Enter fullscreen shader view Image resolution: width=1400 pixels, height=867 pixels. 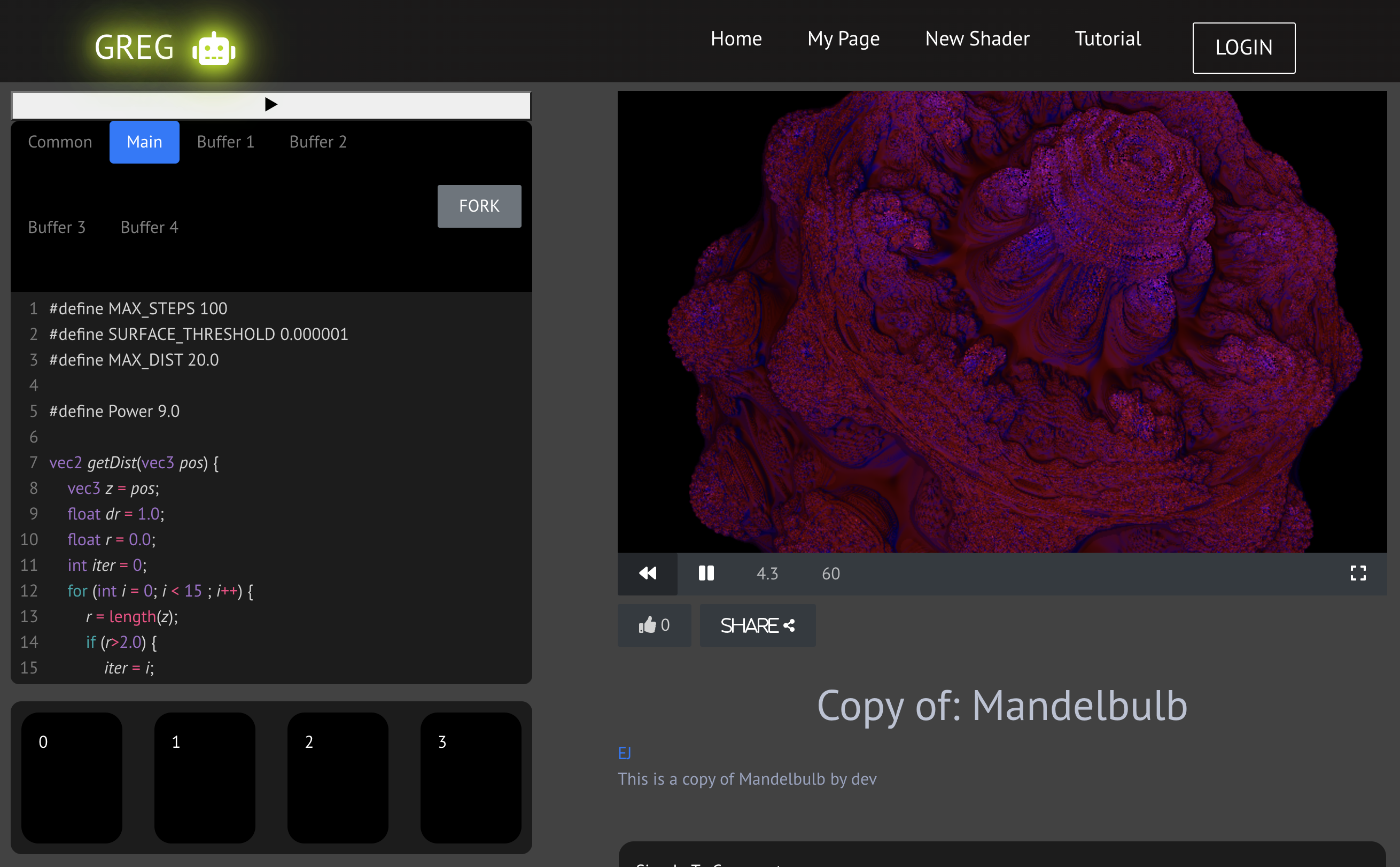coord(1358,574)
